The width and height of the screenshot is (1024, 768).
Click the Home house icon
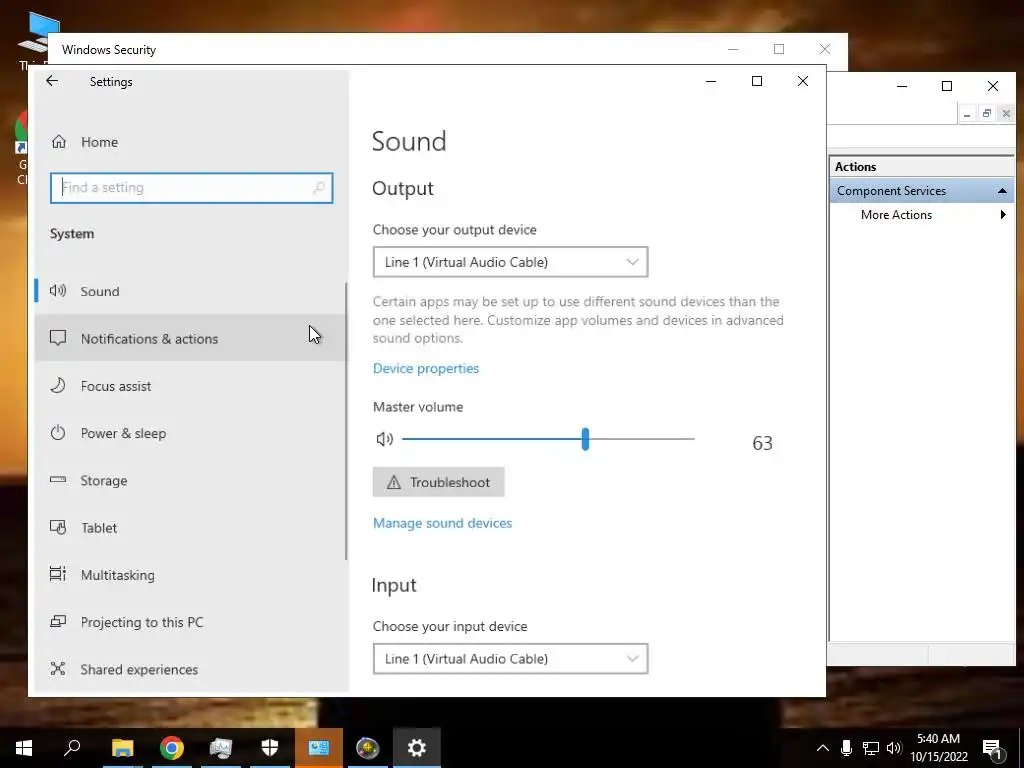click(x=59, y=142)
